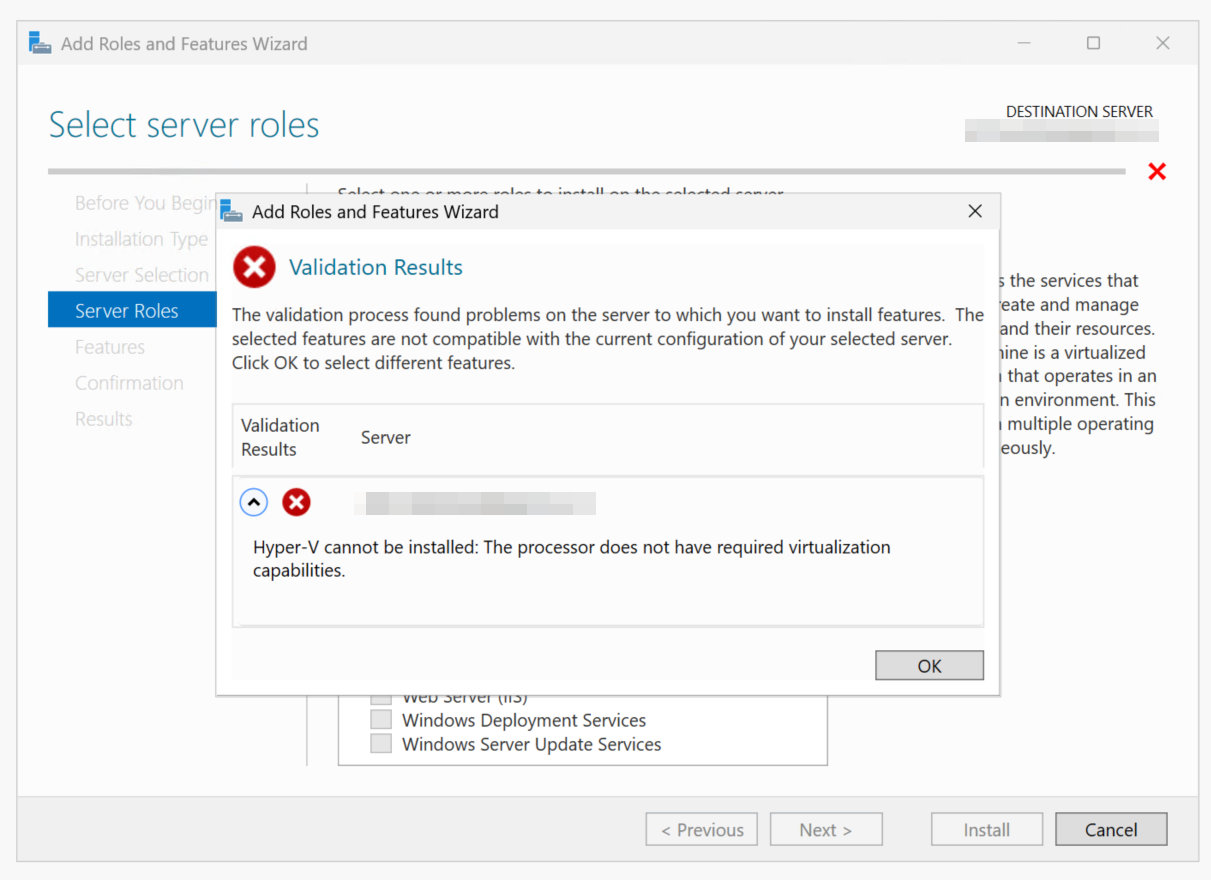Click the red X under Destination Server

1157,172
